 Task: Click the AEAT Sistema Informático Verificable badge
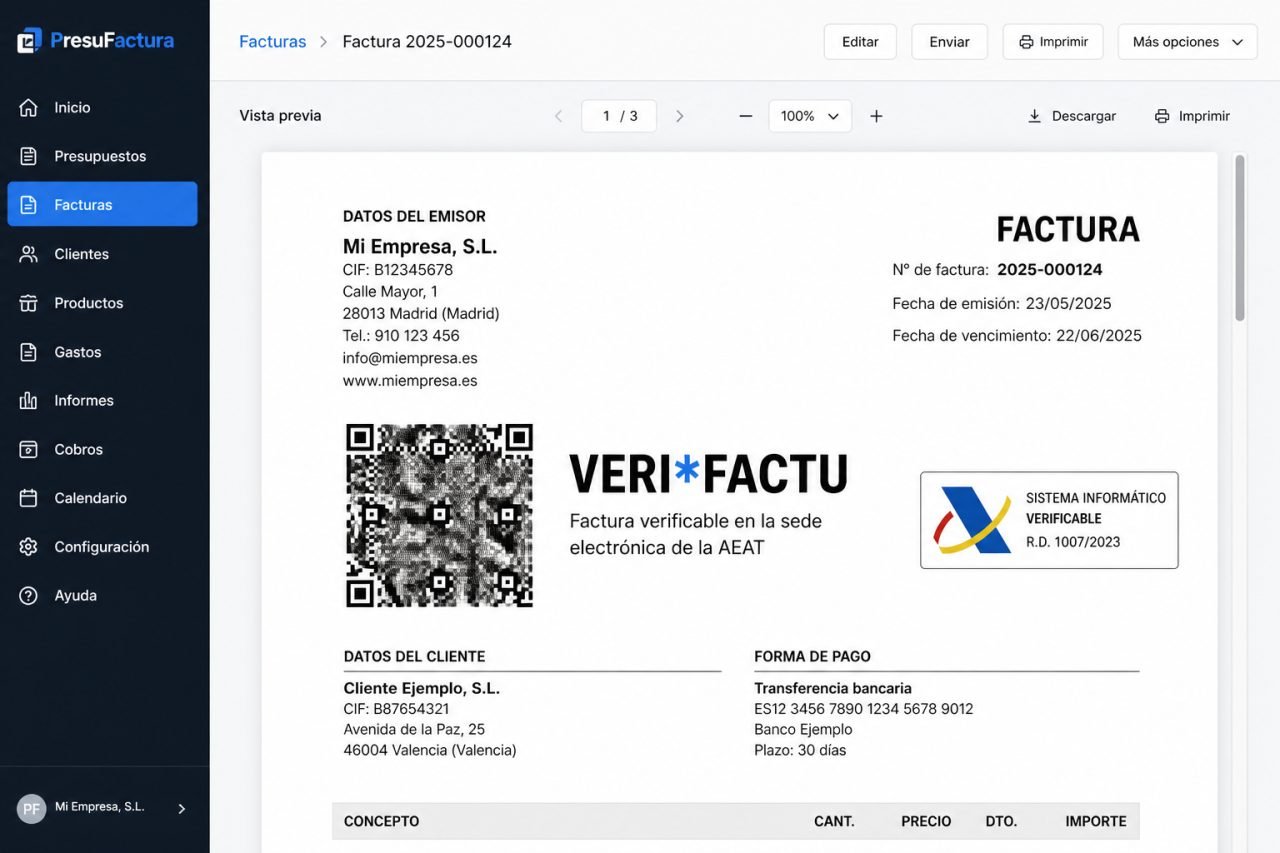[1049, 520]
